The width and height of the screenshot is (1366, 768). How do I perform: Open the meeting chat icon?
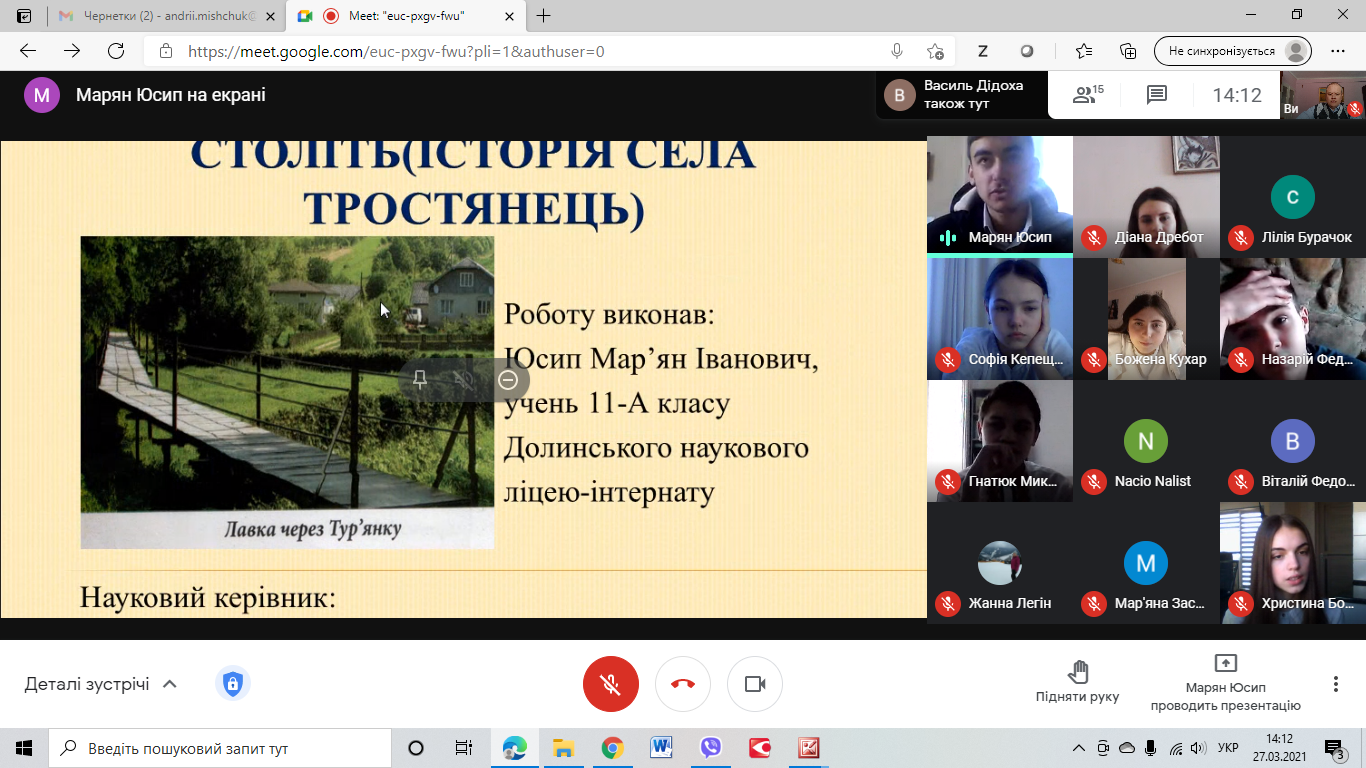pyautogui.click(x=1157, y=95)
